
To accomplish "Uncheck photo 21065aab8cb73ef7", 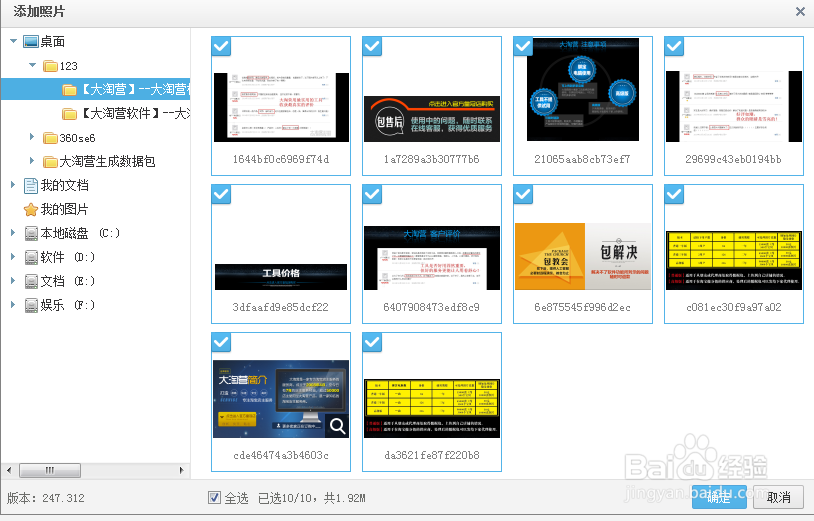I will 523,46.
